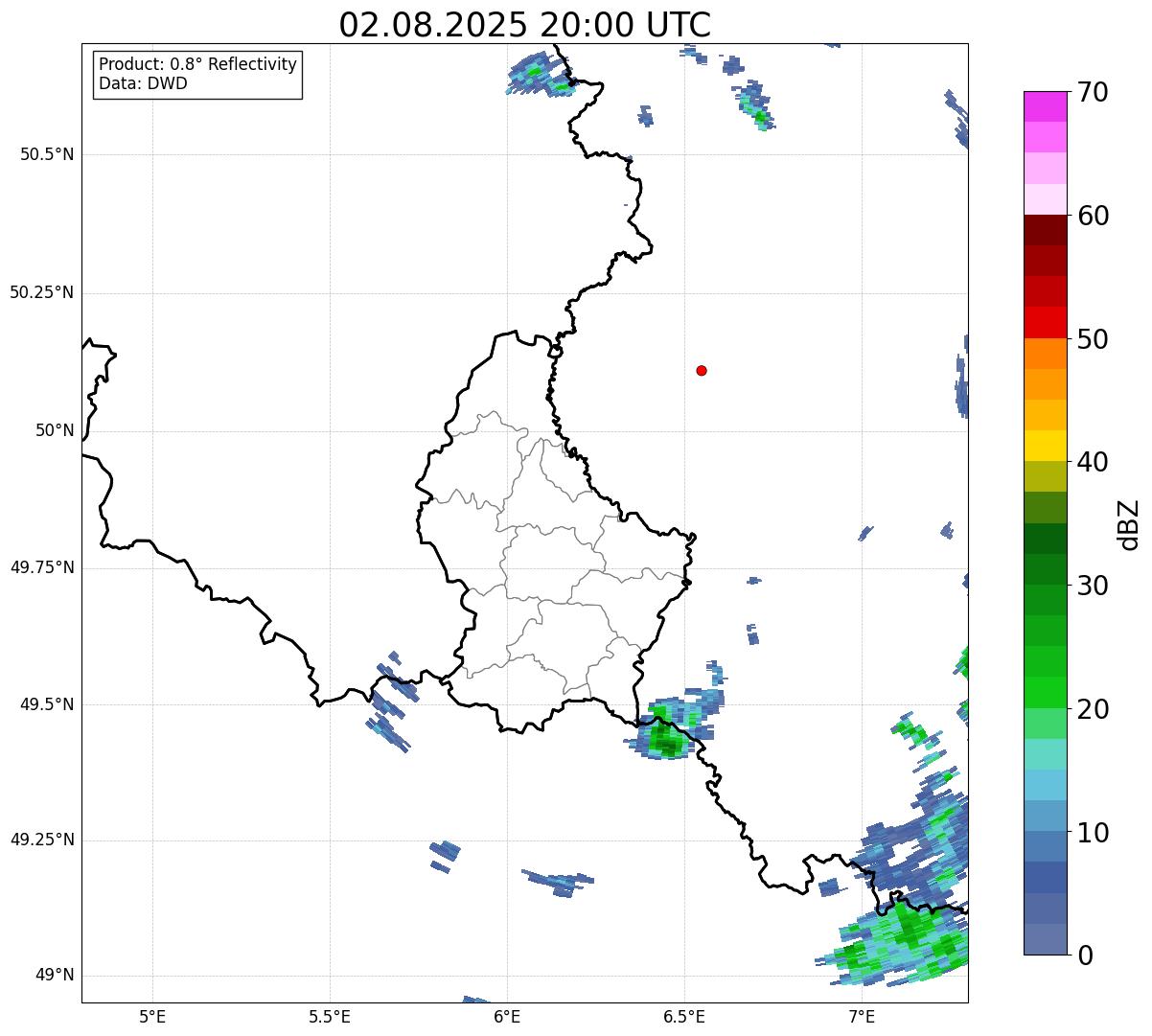Viewport: 1152px width, 1036px height.
Task: Select the Product: 0.8° Reflectivity label
Action: [198, 64]
